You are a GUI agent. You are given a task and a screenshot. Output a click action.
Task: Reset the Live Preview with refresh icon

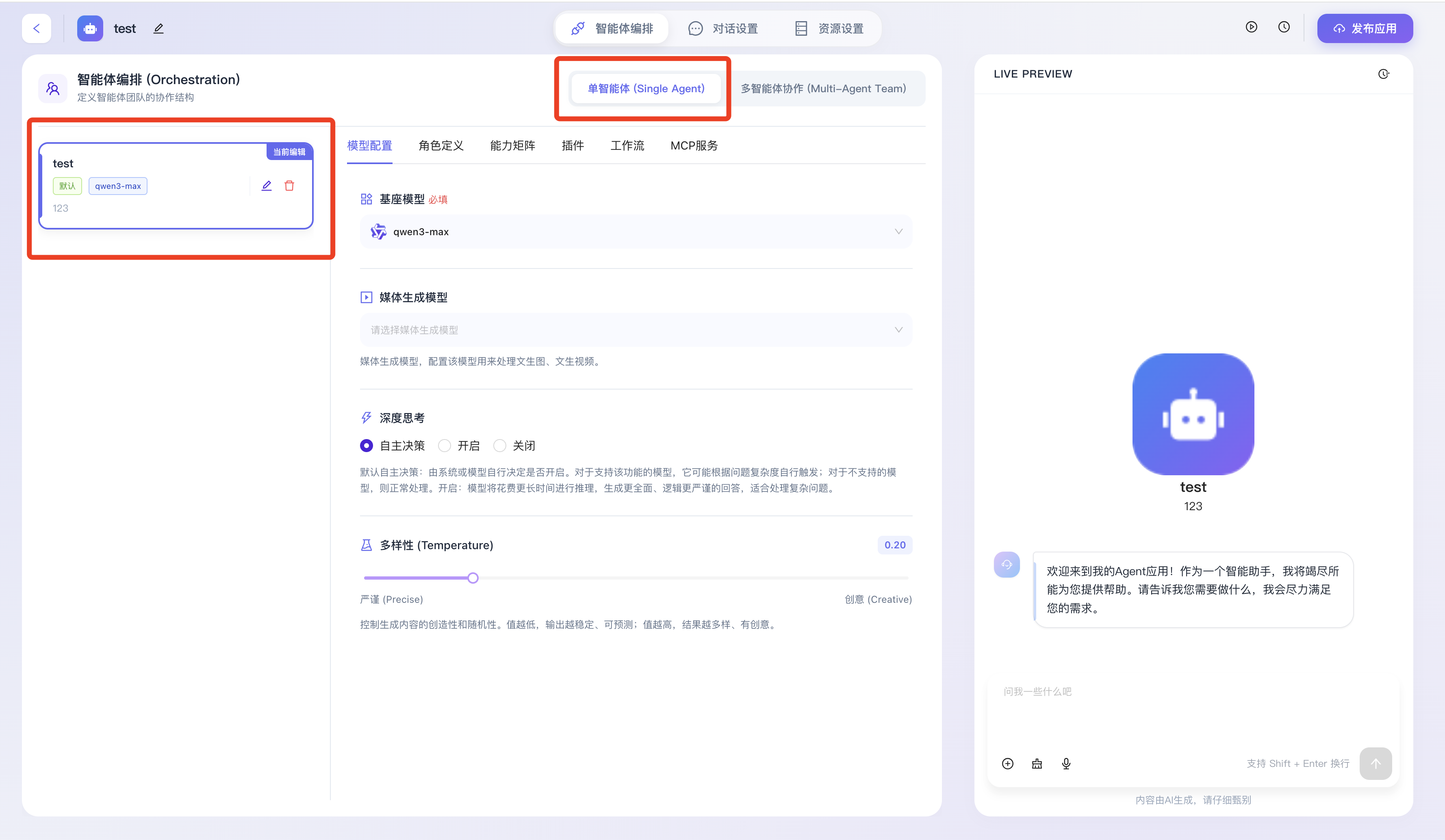click(x=1383, y=74)
